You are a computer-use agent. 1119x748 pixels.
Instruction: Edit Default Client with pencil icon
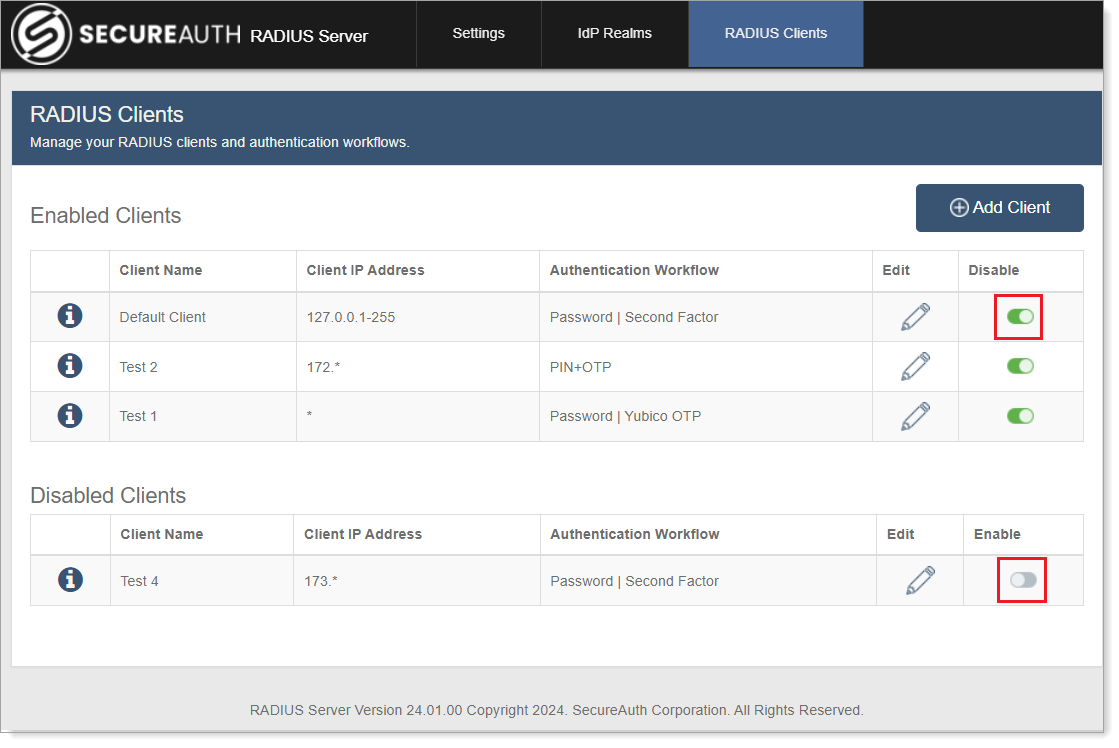coord(915,317)
